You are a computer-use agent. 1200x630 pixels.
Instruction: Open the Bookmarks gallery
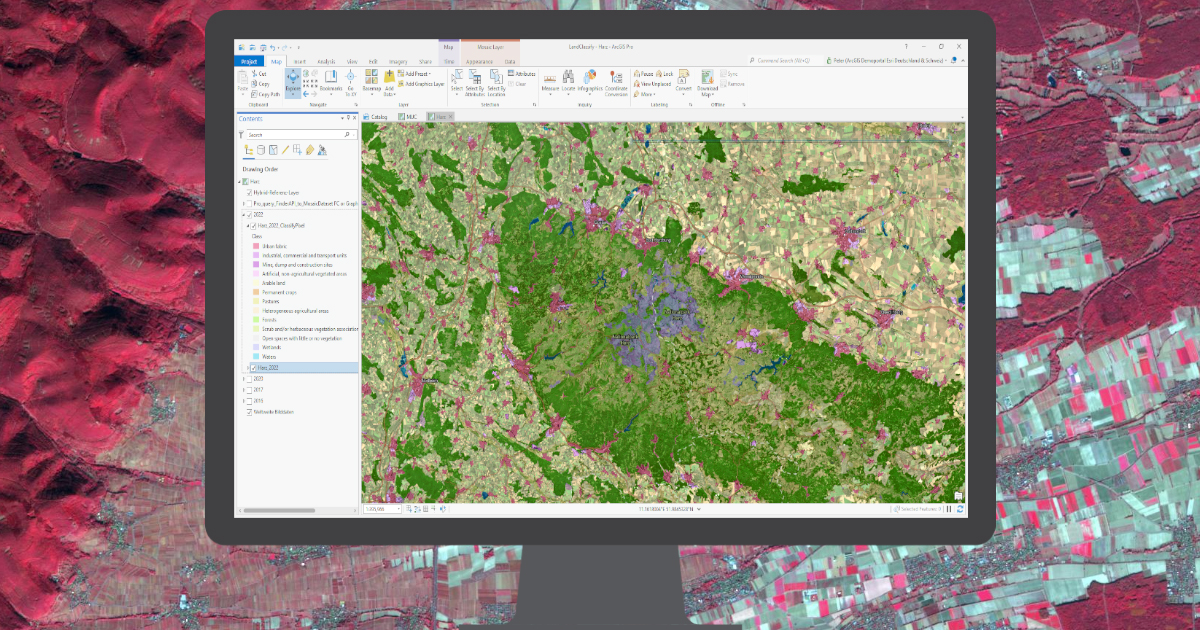click(331, 78)
